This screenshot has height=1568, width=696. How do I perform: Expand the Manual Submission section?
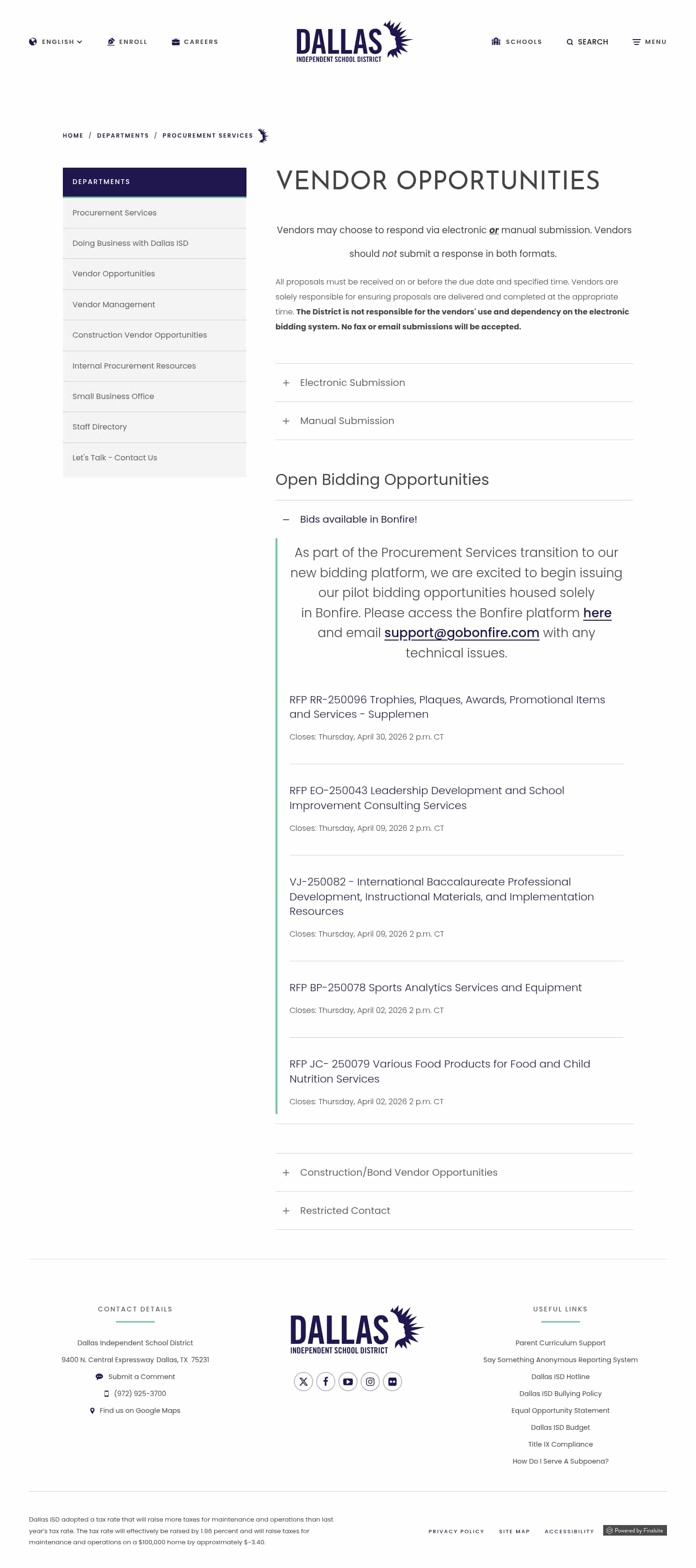click(347, 421)
